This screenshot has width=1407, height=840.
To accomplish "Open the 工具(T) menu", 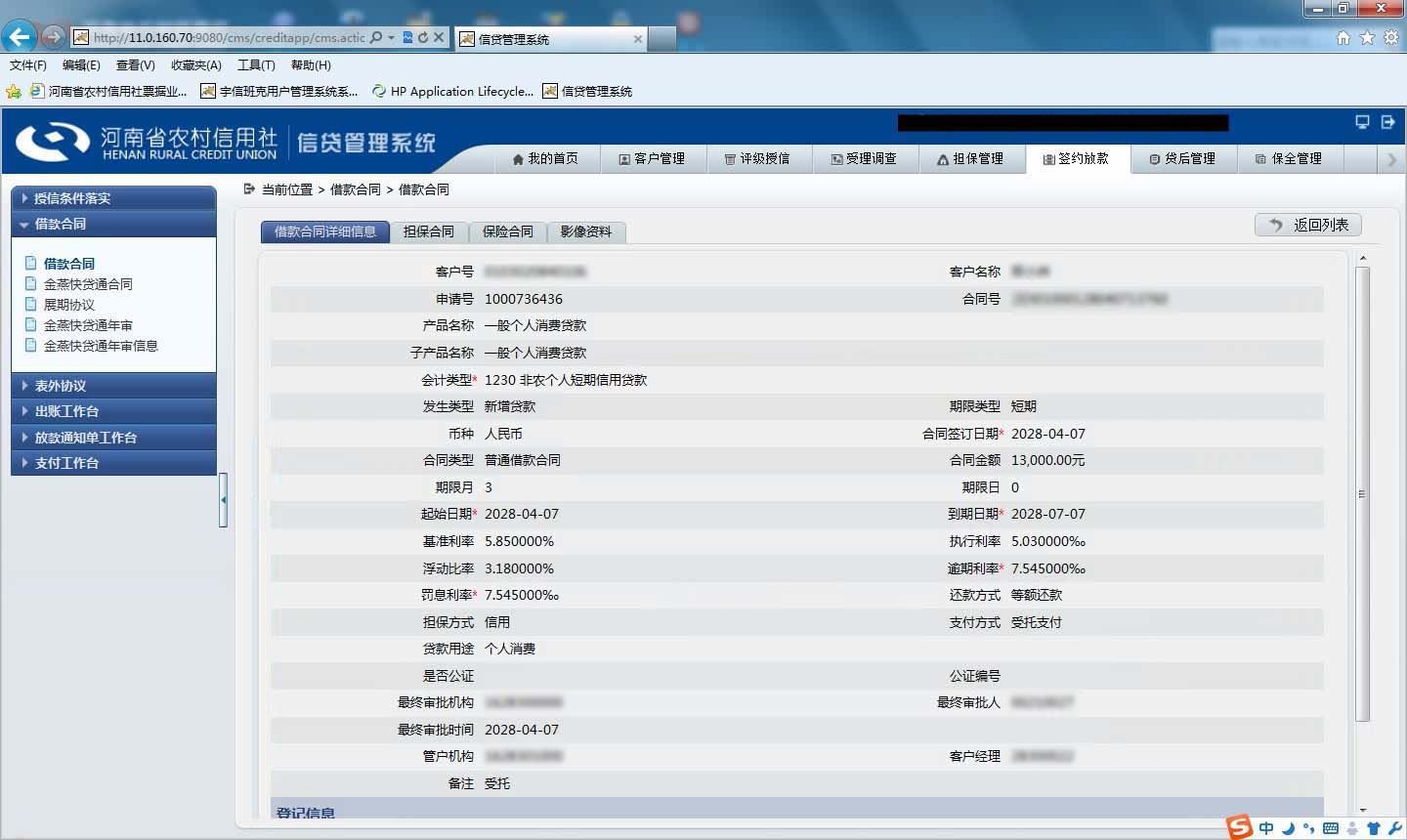I will 256,65.
